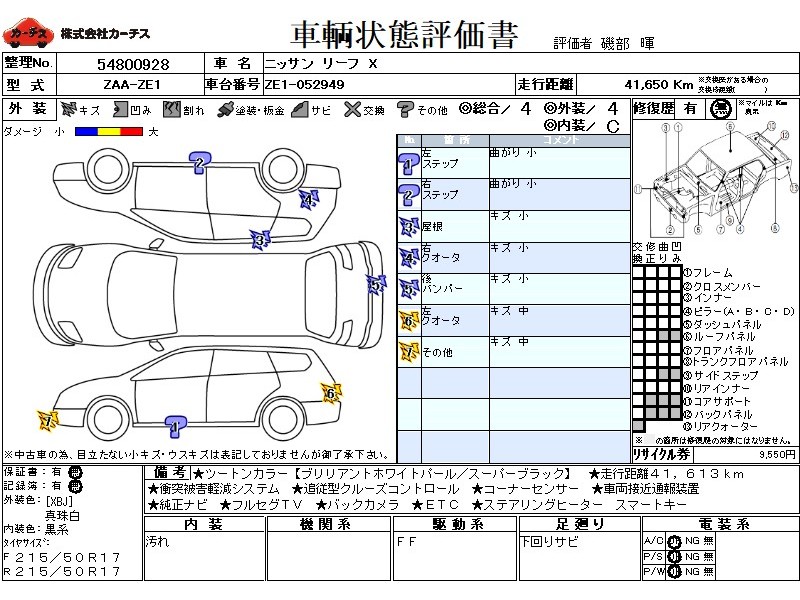
Task: Click the 備考 remarks label
Action: pos(169,473)
